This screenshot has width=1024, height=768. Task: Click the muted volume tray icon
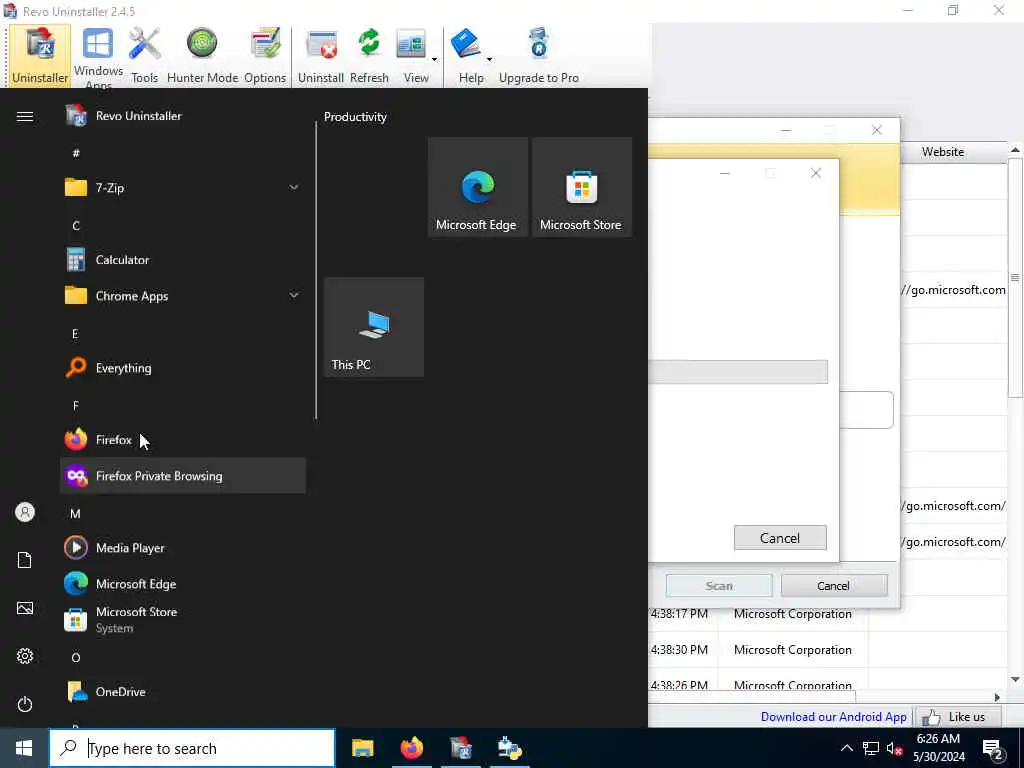895,748
